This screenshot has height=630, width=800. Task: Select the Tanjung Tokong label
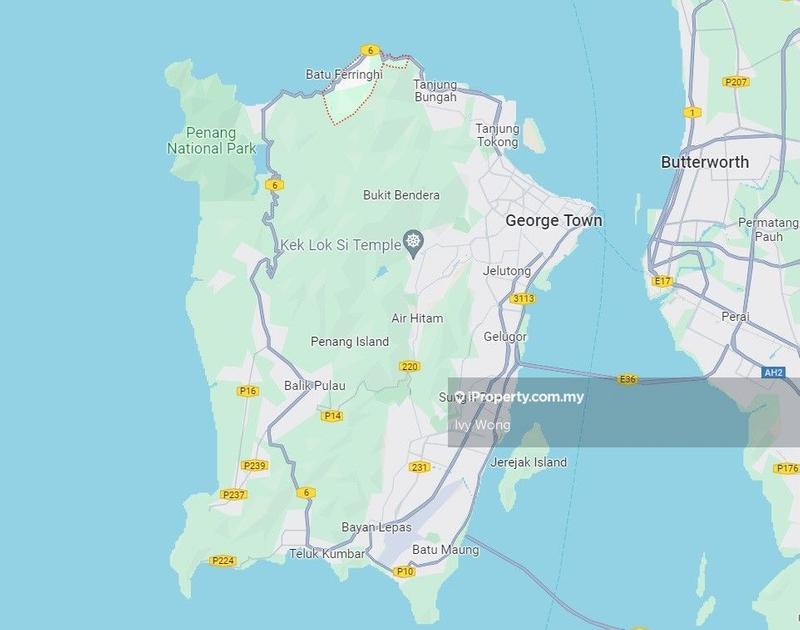coord(497,135)
